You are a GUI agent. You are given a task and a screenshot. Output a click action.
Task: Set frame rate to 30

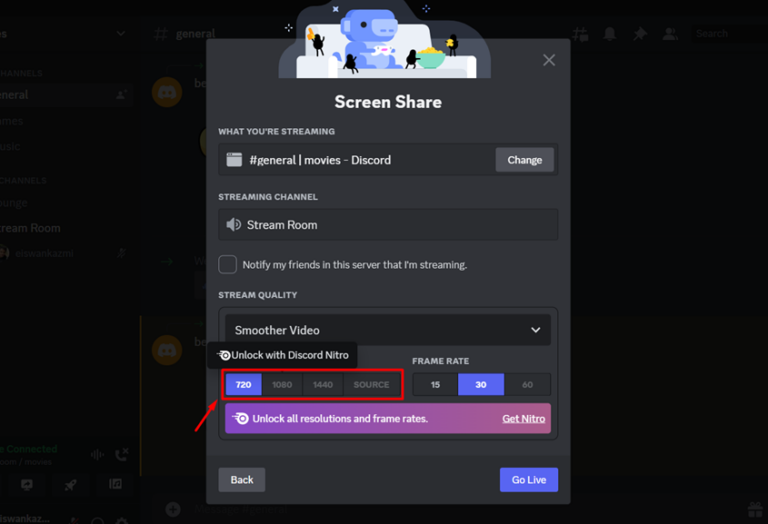coord(480,384)
